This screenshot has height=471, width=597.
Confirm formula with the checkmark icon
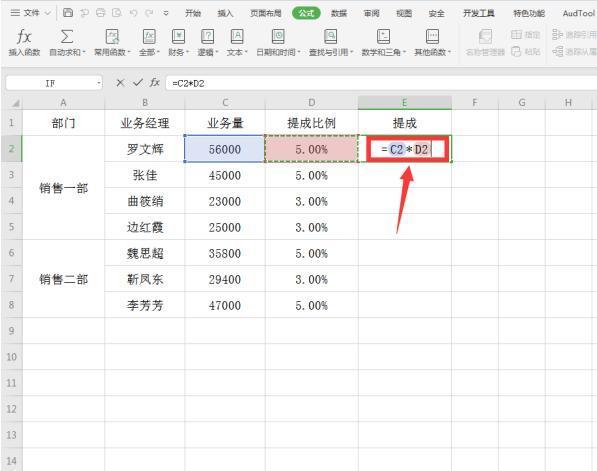(x=137, y=82)
